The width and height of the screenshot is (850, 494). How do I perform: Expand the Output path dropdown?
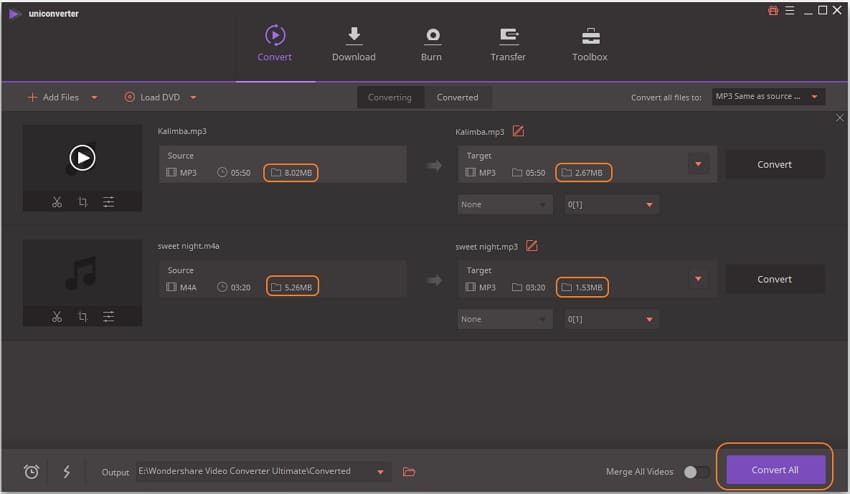[380, 471]
